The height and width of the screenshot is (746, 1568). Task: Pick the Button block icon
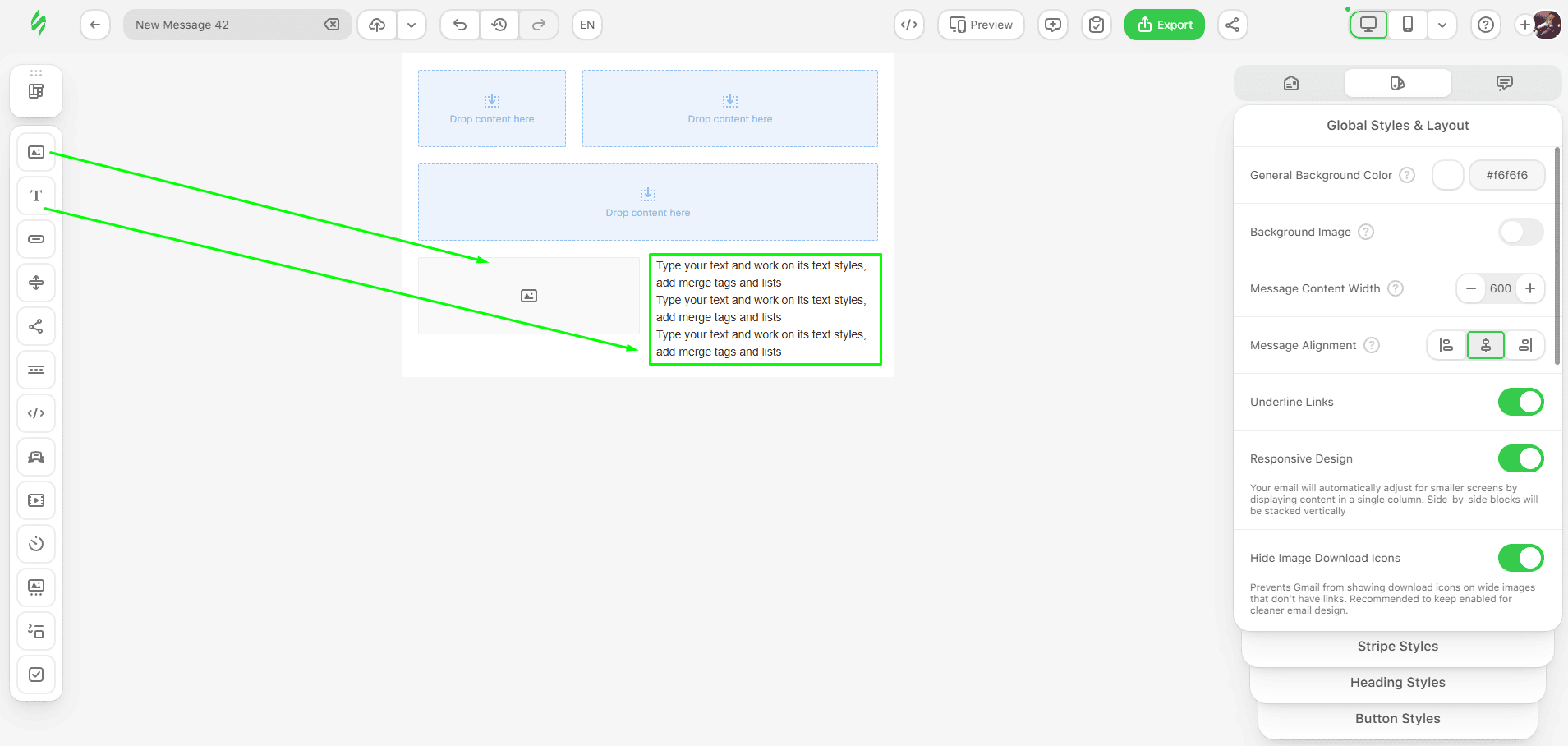click(36, 239)
